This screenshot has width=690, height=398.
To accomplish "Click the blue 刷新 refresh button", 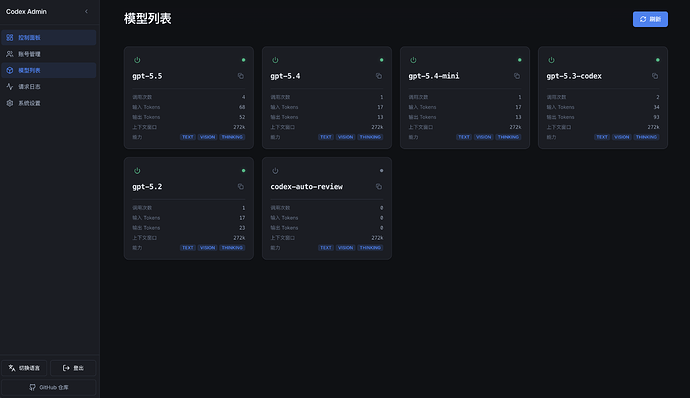I will coord(650,19).
